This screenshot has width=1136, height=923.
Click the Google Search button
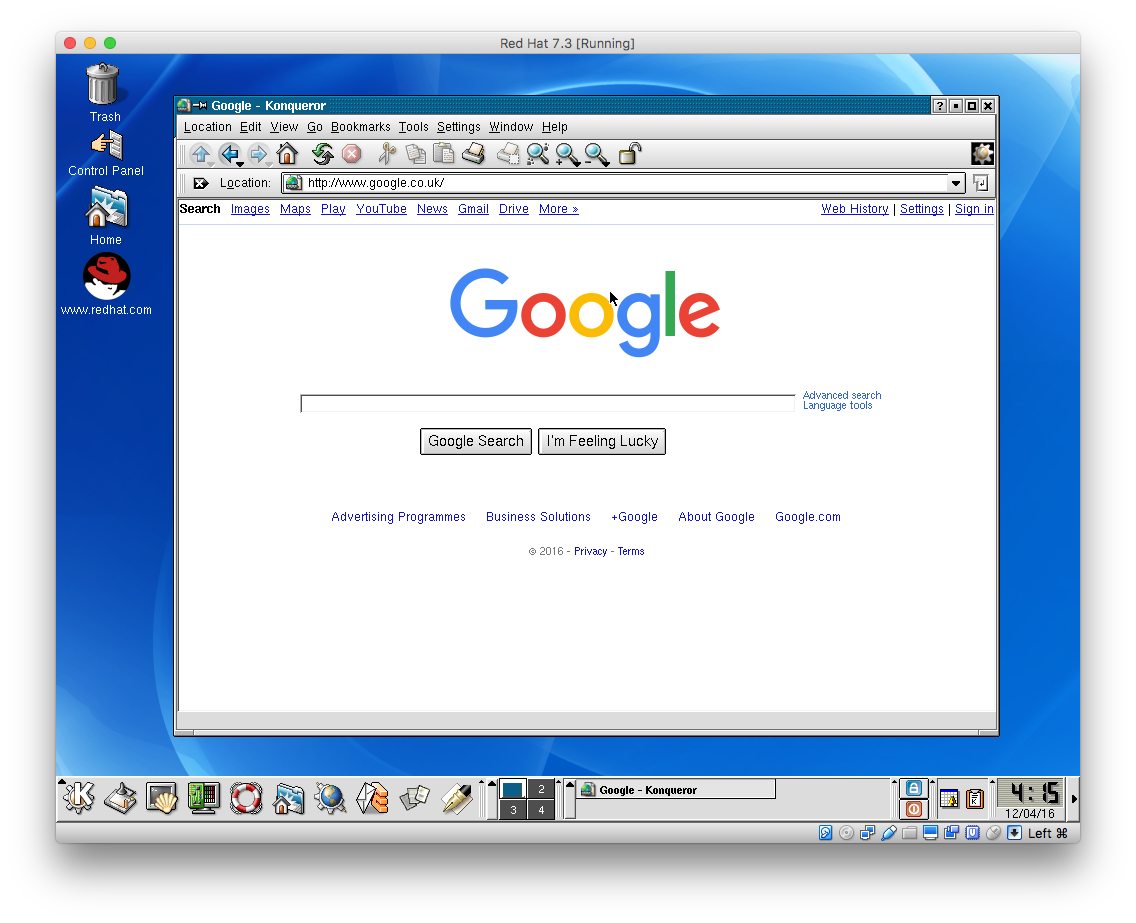pos(475,441)
